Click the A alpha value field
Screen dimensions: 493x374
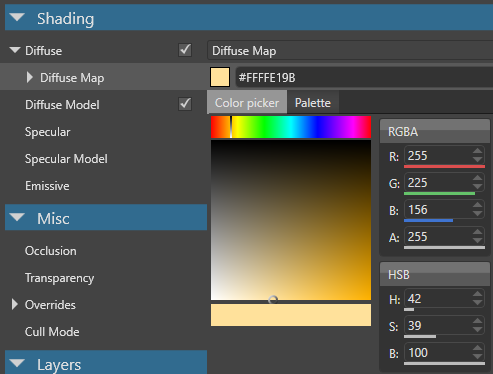(x=438, y=237)
